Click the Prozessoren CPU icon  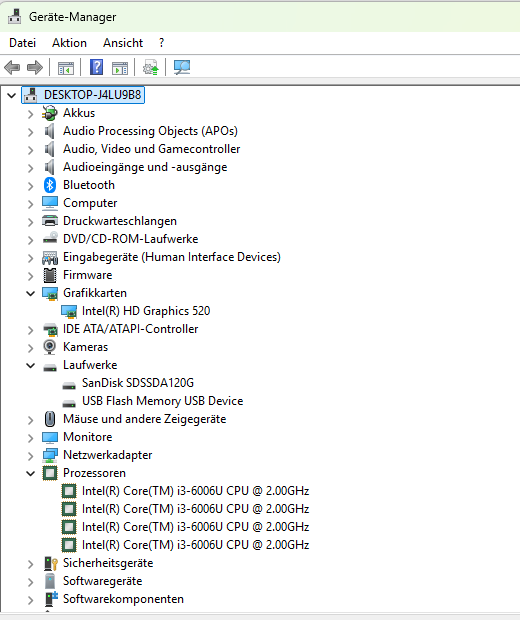point(50,473)
